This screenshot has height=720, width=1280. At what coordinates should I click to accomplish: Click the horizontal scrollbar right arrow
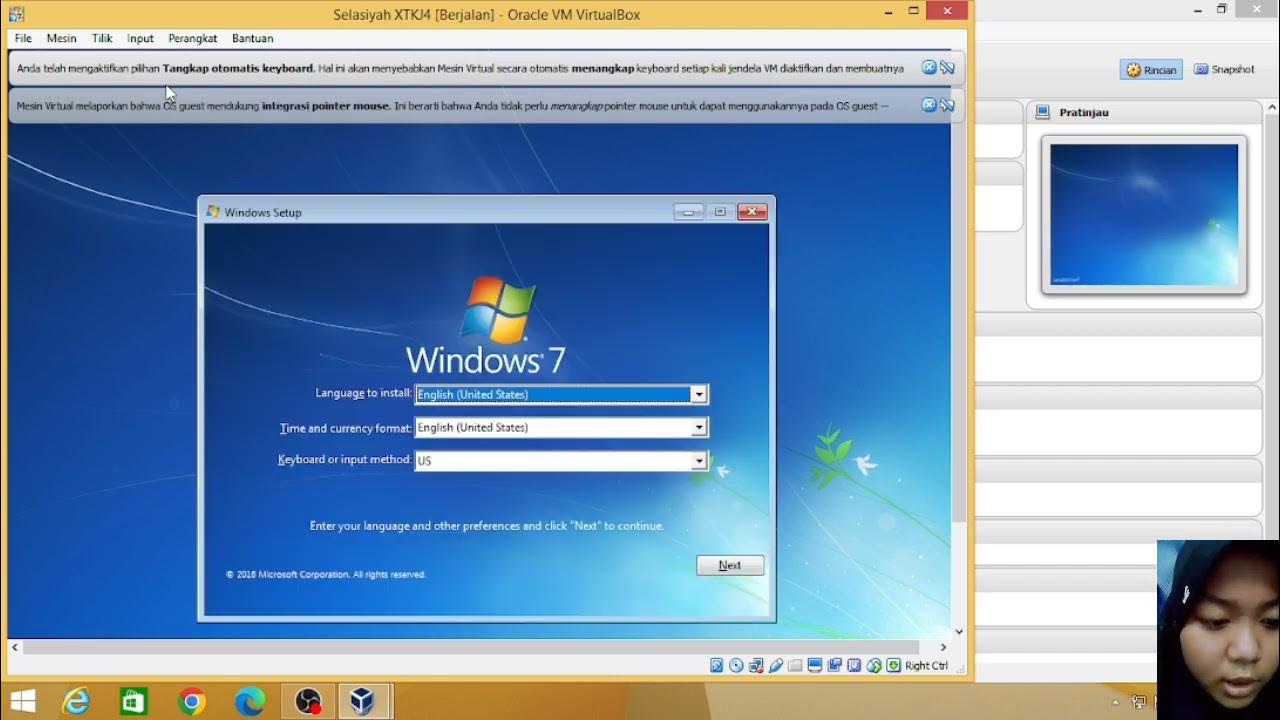pos(943,647)
